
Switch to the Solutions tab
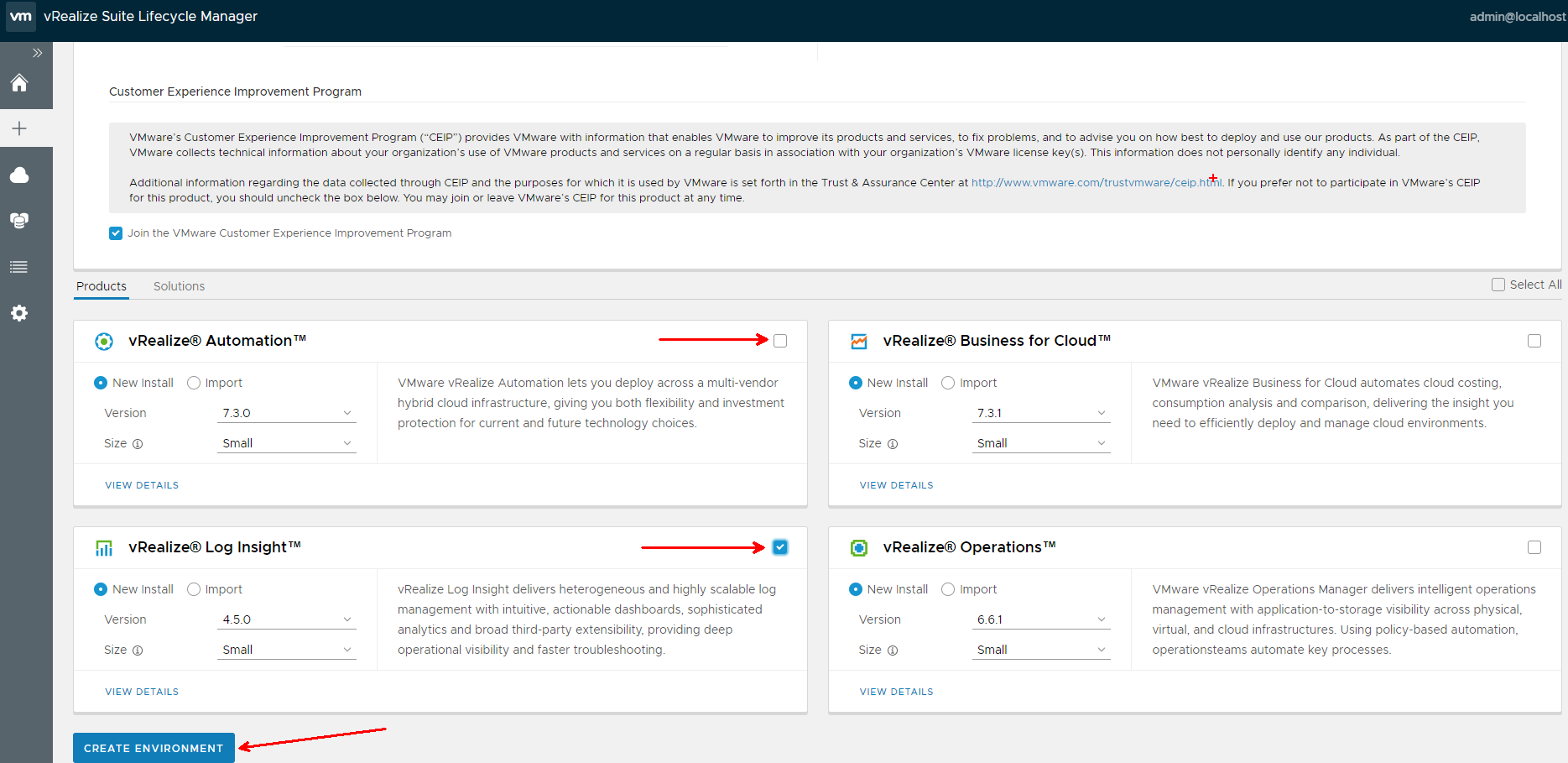(179, 286)
